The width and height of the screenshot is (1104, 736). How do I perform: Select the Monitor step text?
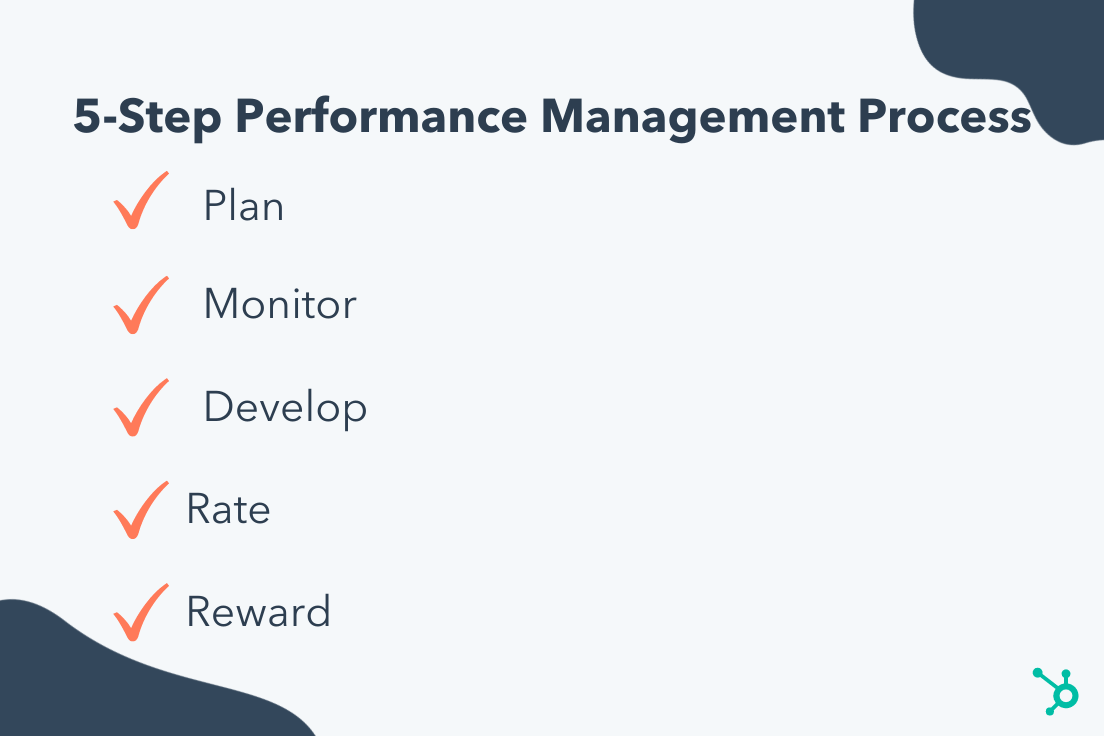pos(280,304)
